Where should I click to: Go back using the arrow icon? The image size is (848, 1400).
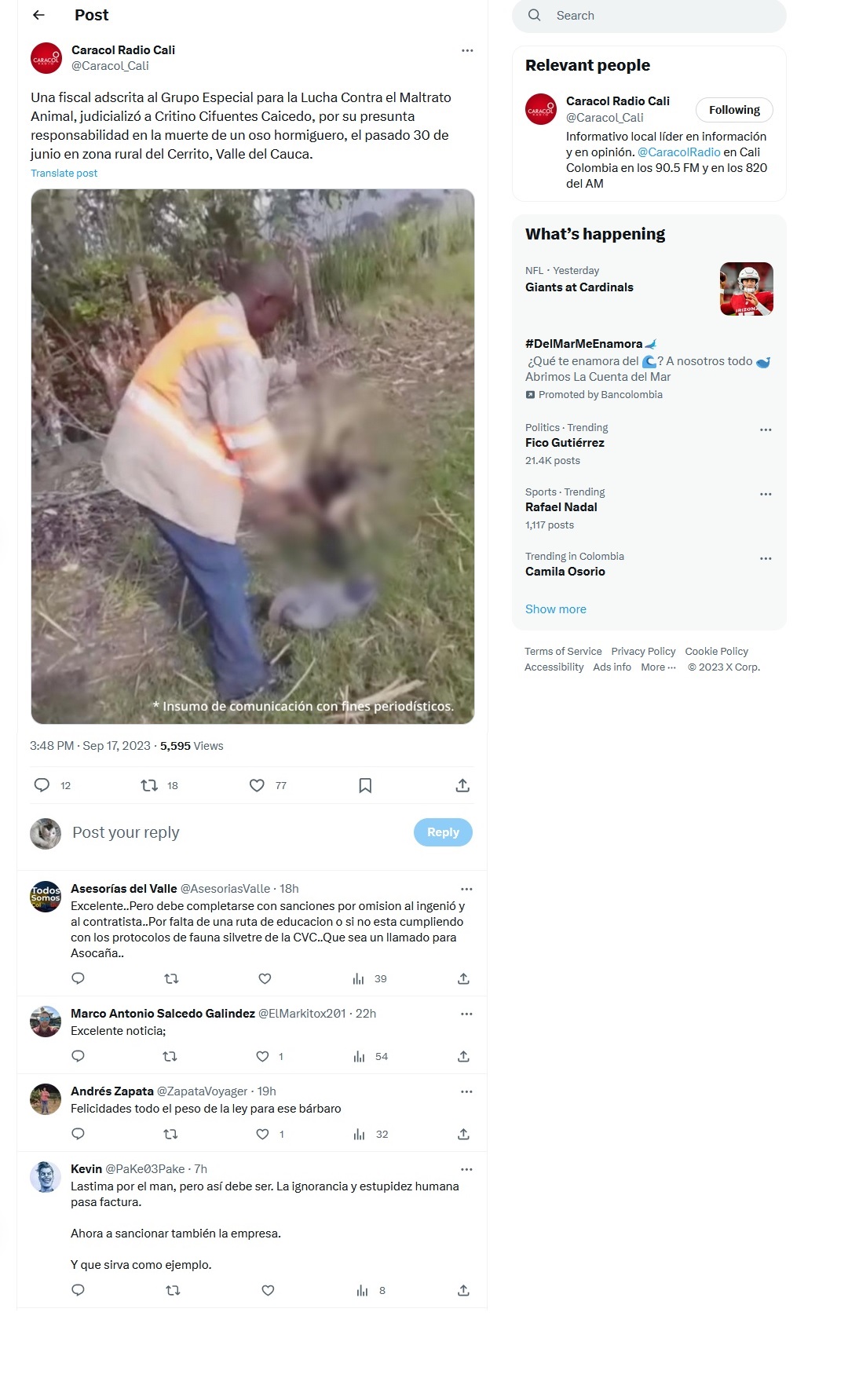[38, 15]
